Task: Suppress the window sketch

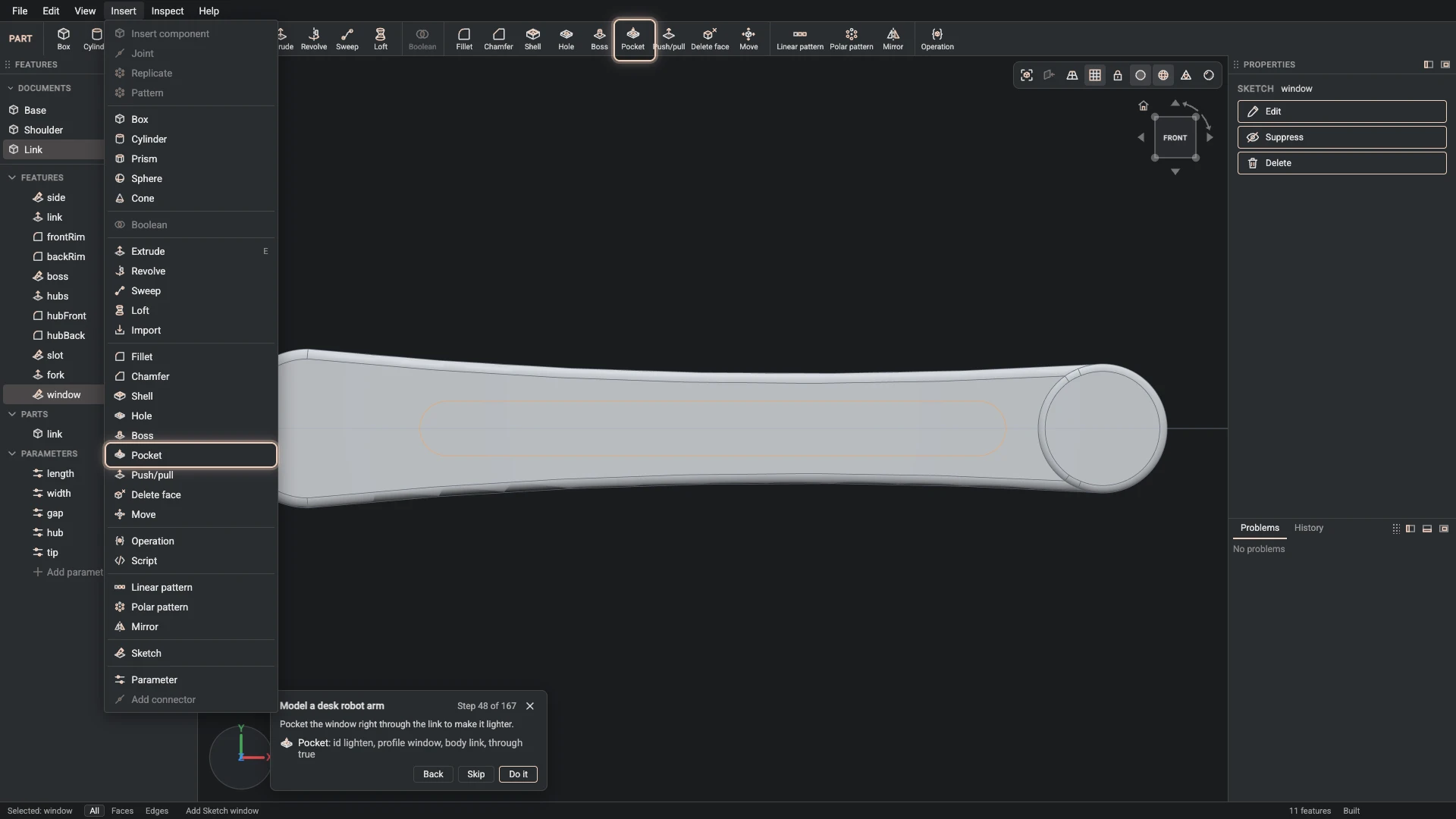Action: click(1341, 137)
